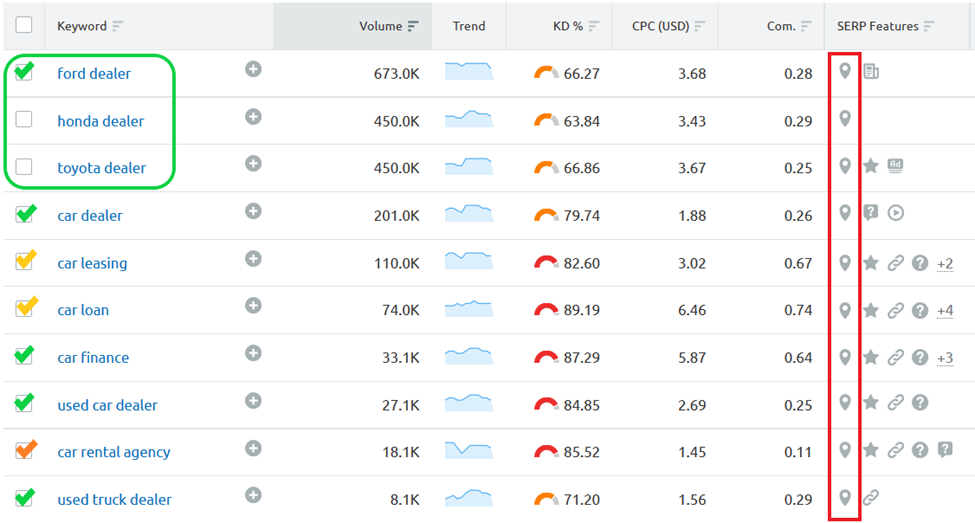The width and height of the screenshot is (975, 523).
Task: Open the 'ford dealer' keyword link
Action: [x=94, y=73]
